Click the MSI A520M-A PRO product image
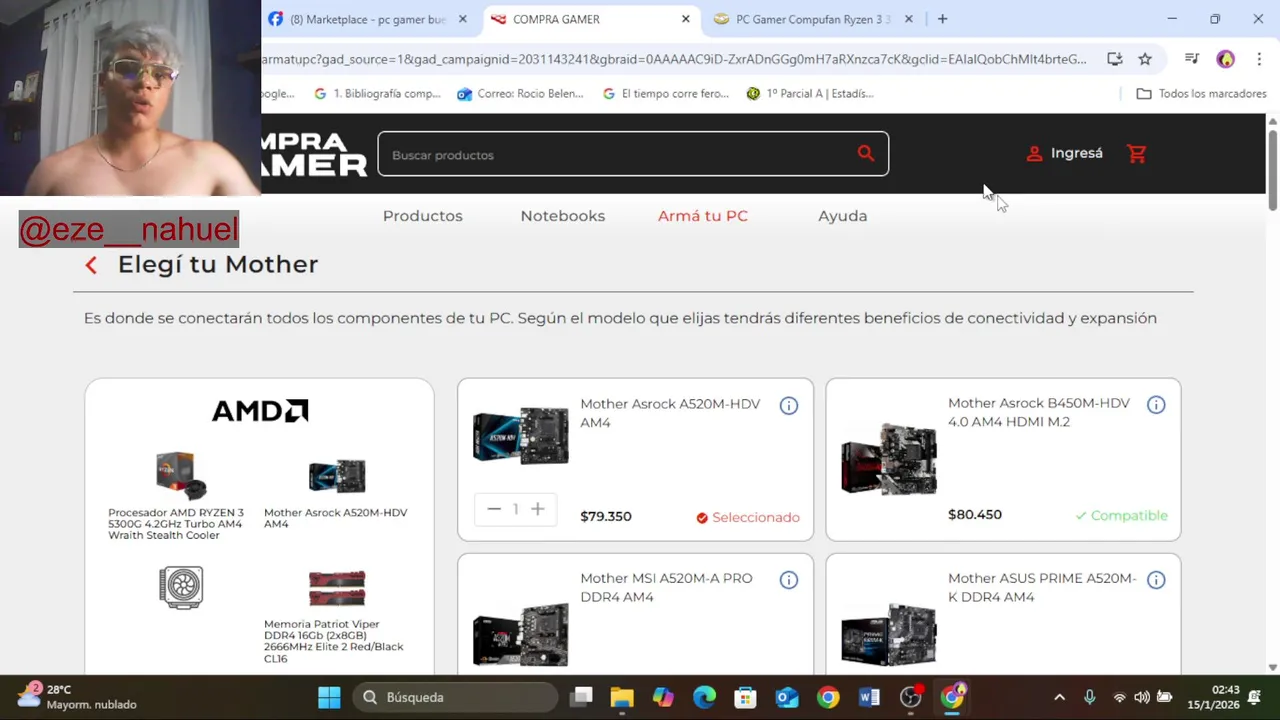Image resolution: width=1280 pixels, height=720 pixels. [520, 634]
